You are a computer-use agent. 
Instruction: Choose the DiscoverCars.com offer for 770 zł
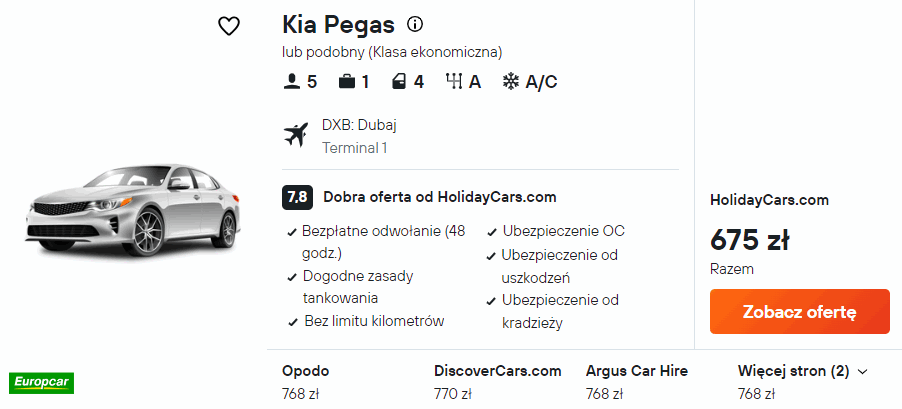498,381
